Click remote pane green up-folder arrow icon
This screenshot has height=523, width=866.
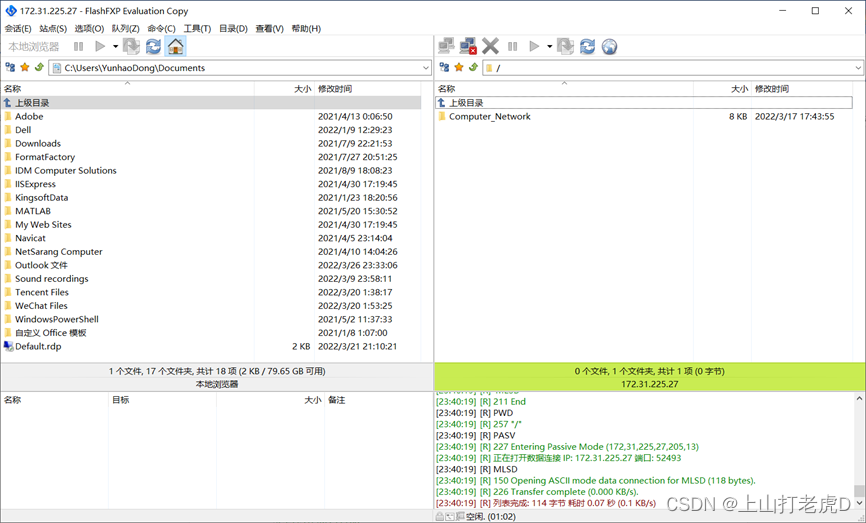[x=473, y=68]
